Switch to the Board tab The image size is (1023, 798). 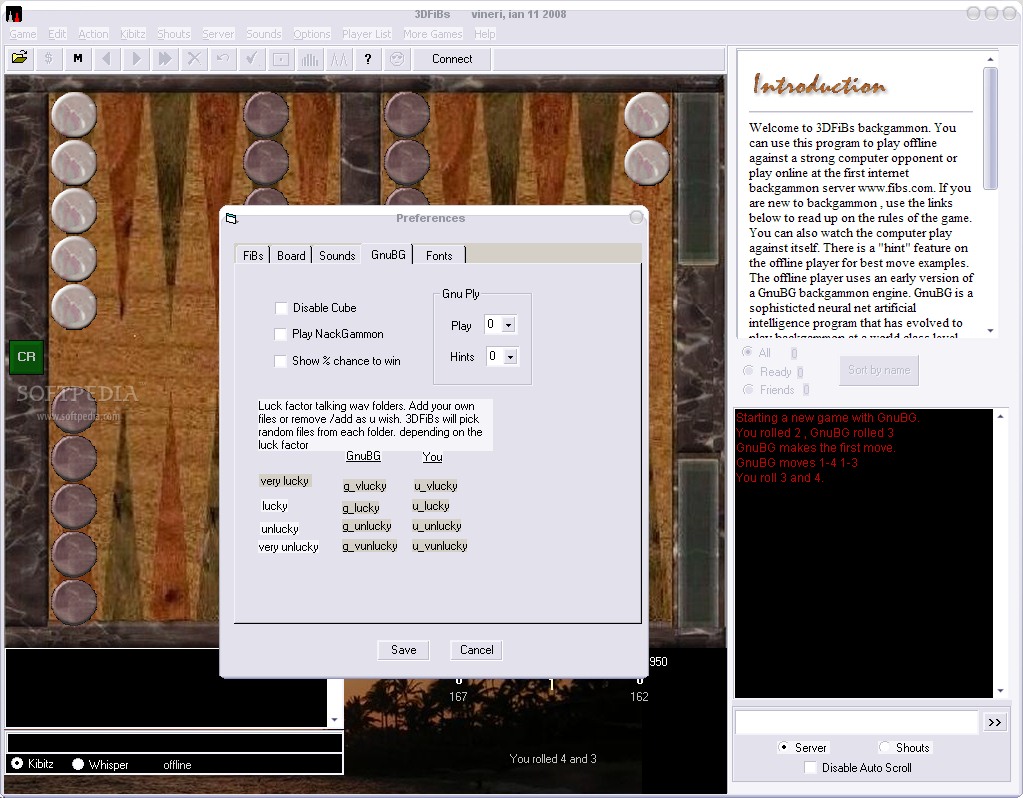pos(291,256)
